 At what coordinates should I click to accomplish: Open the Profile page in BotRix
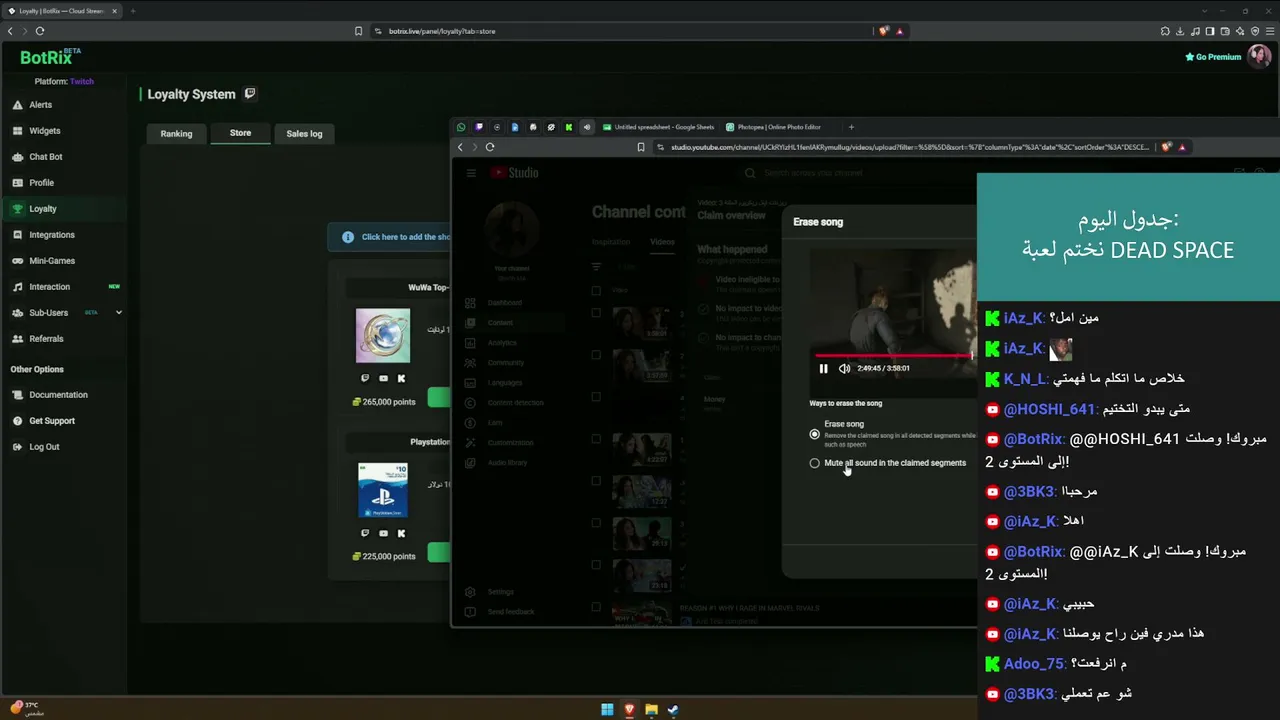[x=41, y=183]
